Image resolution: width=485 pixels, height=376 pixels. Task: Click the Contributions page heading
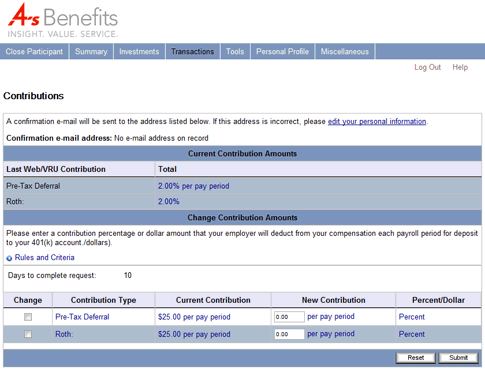point(33,96)
